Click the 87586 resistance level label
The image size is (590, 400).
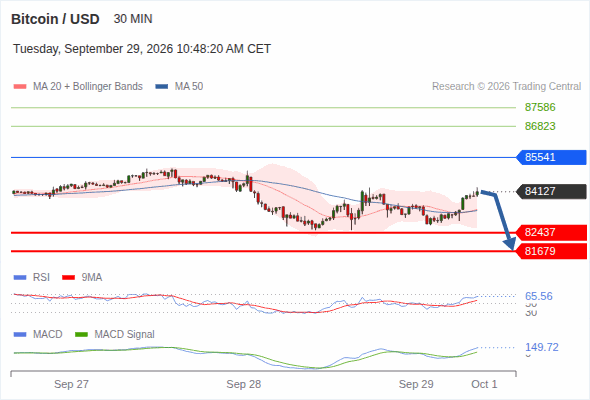540,107
